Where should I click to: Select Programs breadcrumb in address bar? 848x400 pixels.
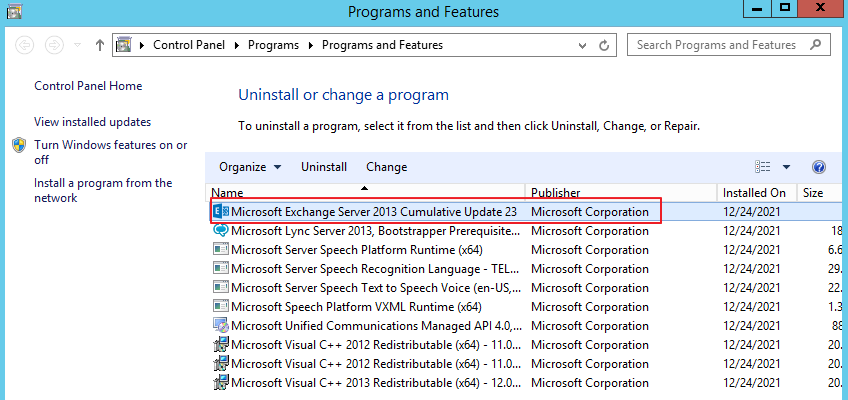[x=273, y=45]
